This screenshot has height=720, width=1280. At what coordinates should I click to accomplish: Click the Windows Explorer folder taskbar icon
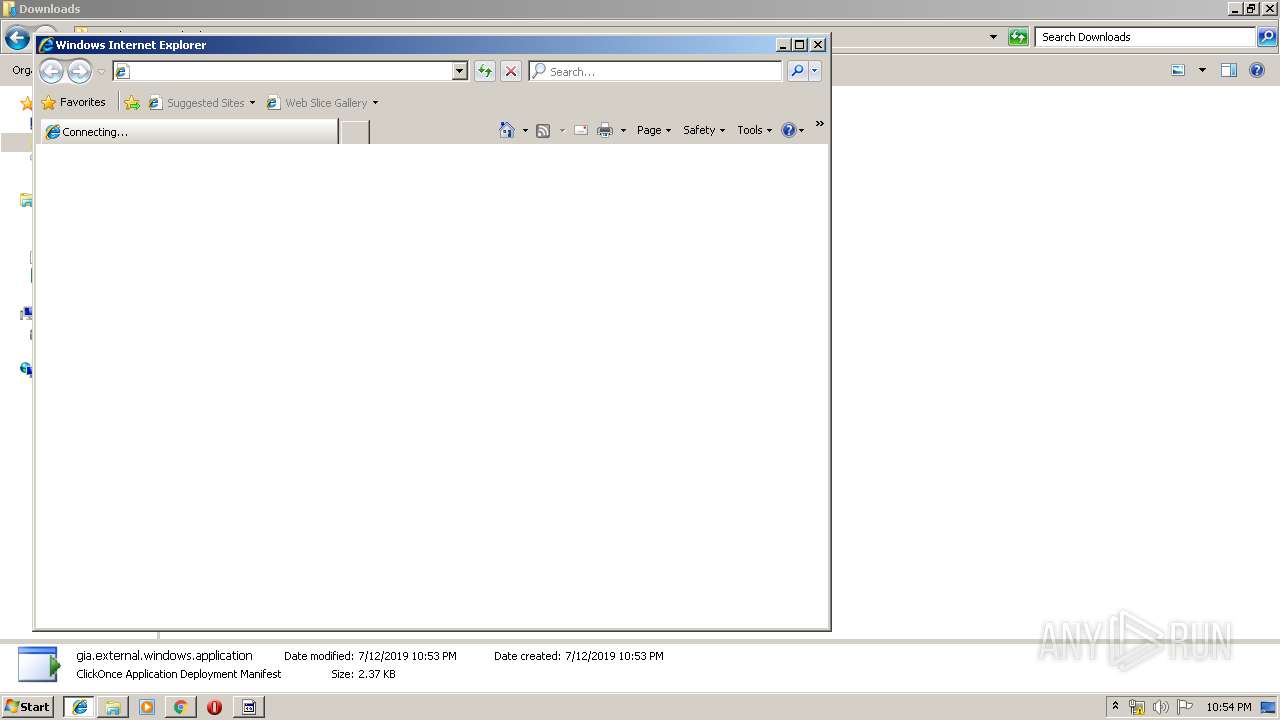(113, 707)
